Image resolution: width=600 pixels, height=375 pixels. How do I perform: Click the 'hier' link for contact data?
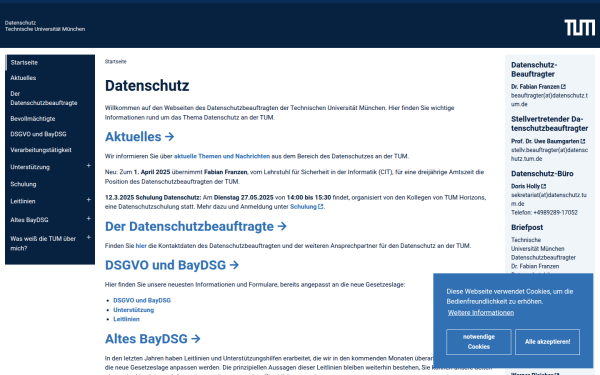[x=141, y=246]
